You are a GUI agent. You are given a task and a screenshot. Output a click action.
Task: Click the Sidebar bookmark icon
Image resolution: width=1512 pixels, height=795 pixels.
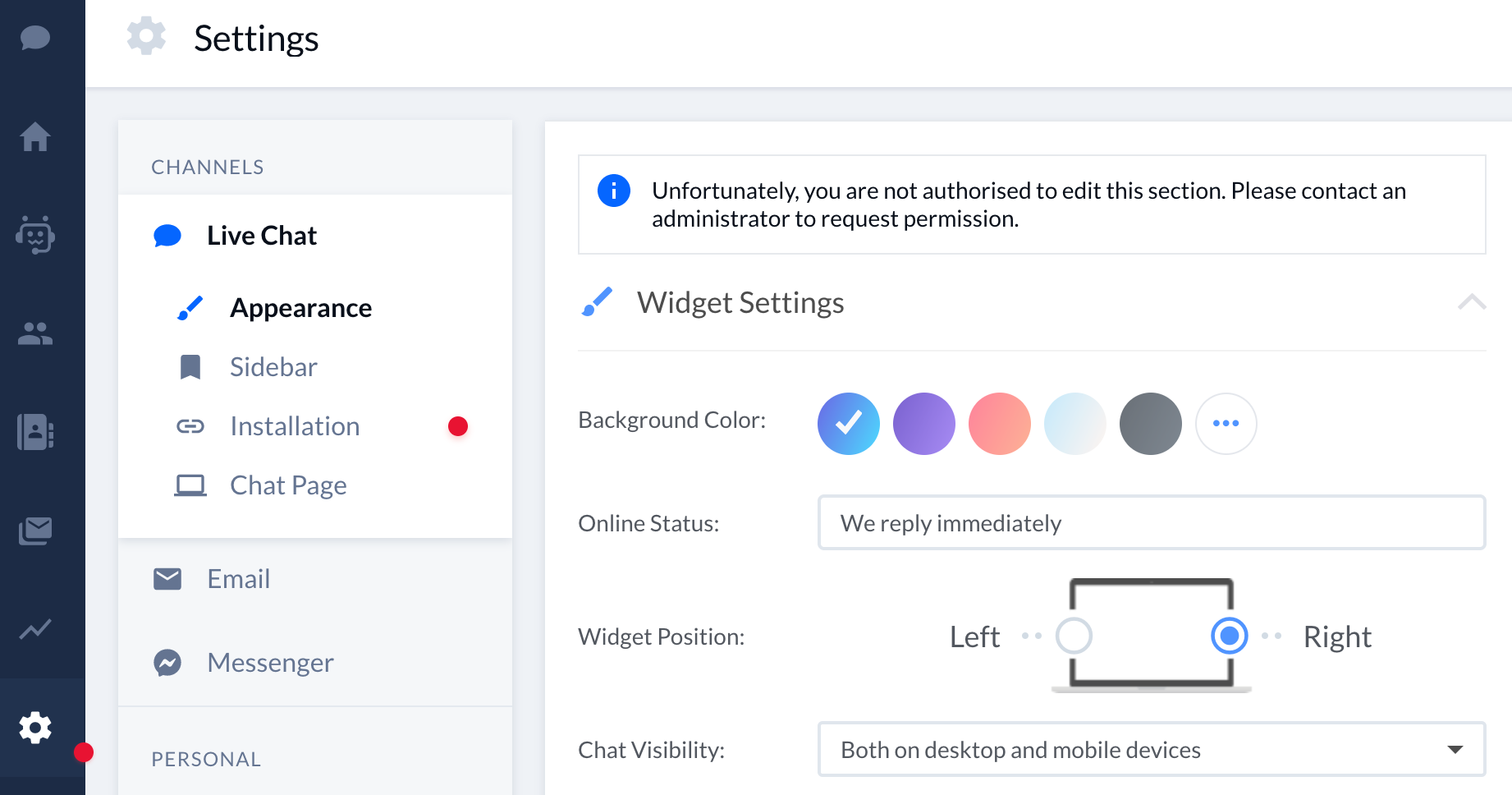pyautogui.click(x=190, y=367)
